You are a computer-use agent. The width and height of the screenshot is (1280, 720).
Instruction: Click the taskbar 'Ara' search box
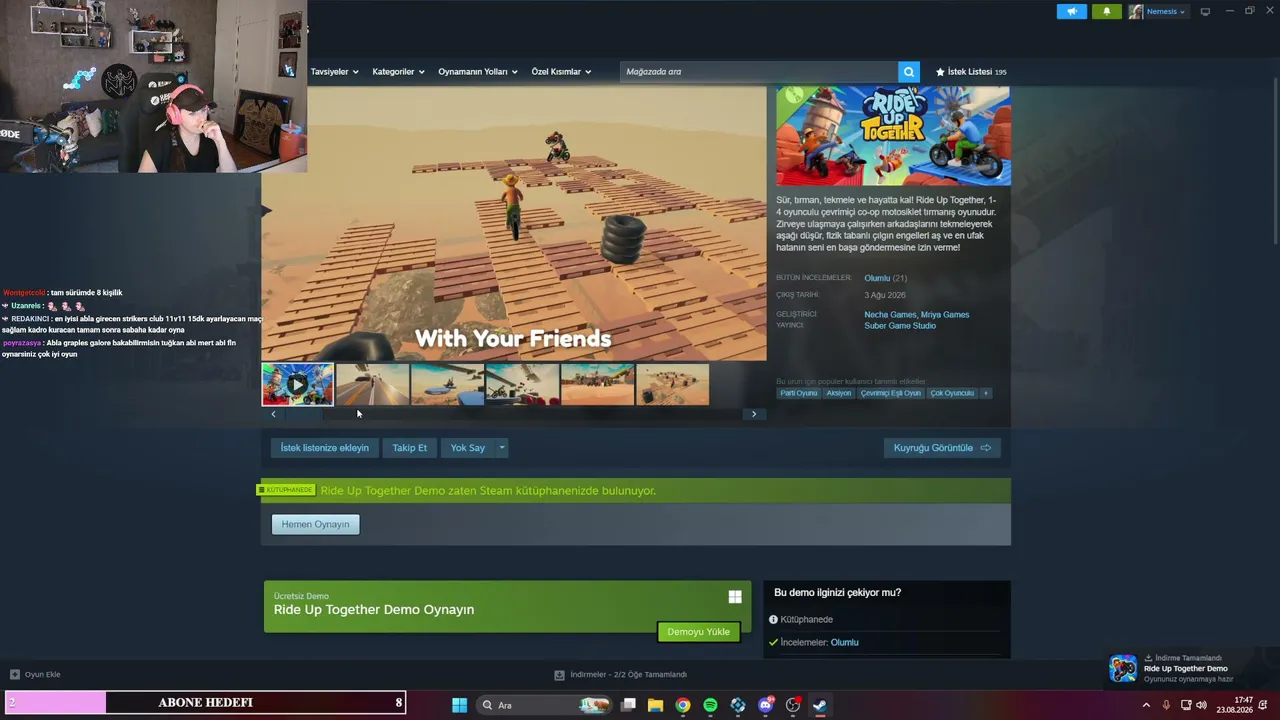click(542, 705)
